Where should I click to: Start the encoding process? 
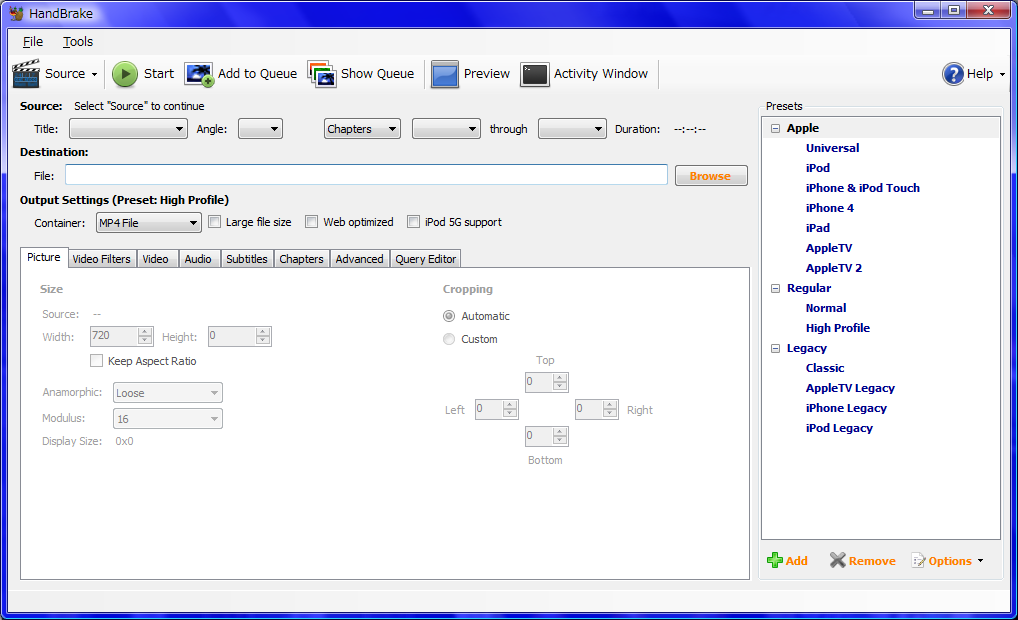coord(142,73)
